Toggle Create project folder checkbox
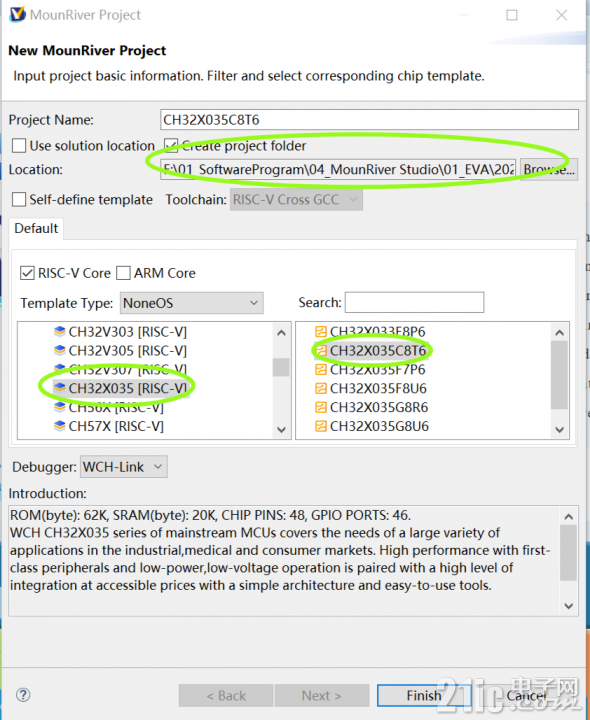The image size is (590, 720). click(171, 146)
